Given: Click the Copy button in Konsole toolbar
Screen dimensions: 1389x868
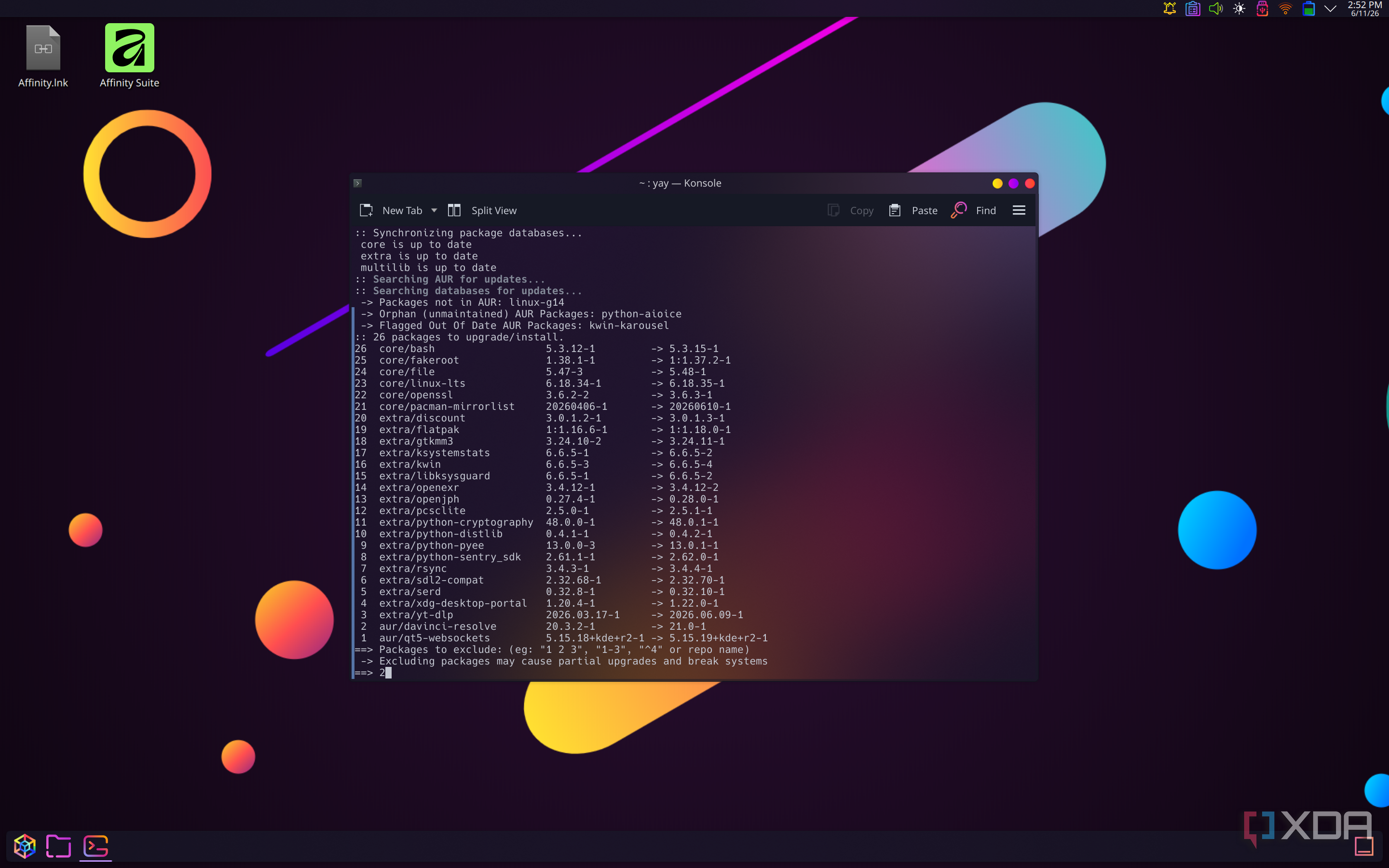Looking at the screenshot, I should coord(851,211).
